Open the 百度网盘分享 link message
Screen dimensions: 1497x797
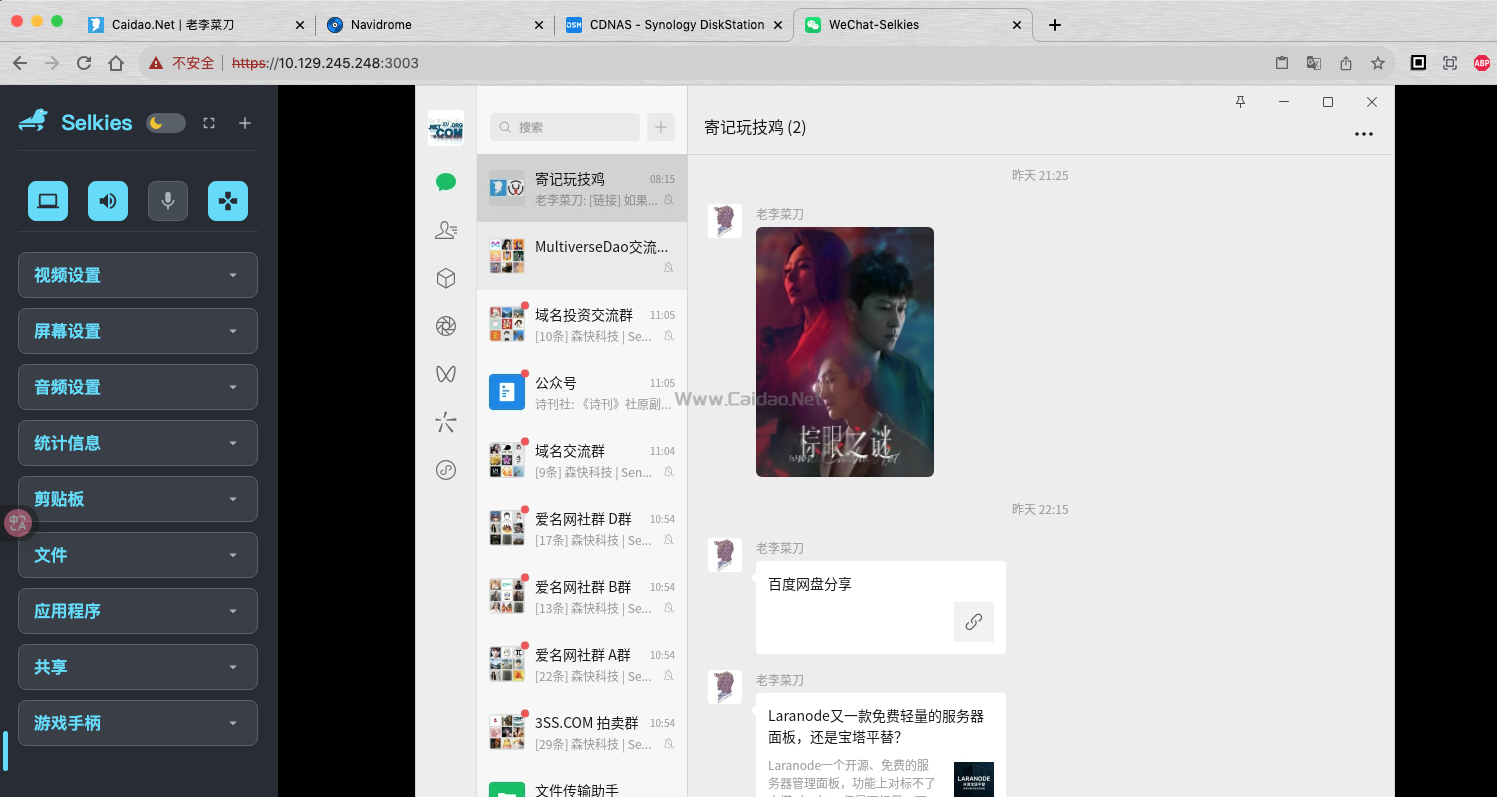coord(880,607)
